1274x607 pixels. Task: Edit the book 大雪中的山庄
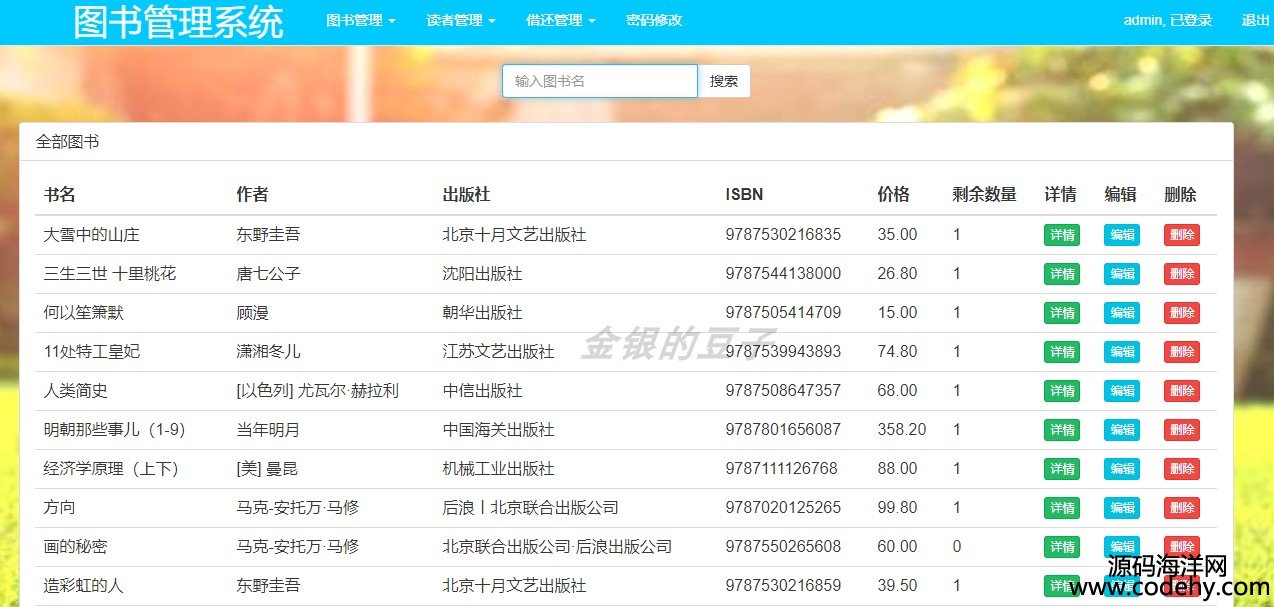(x=1122, y=235)
